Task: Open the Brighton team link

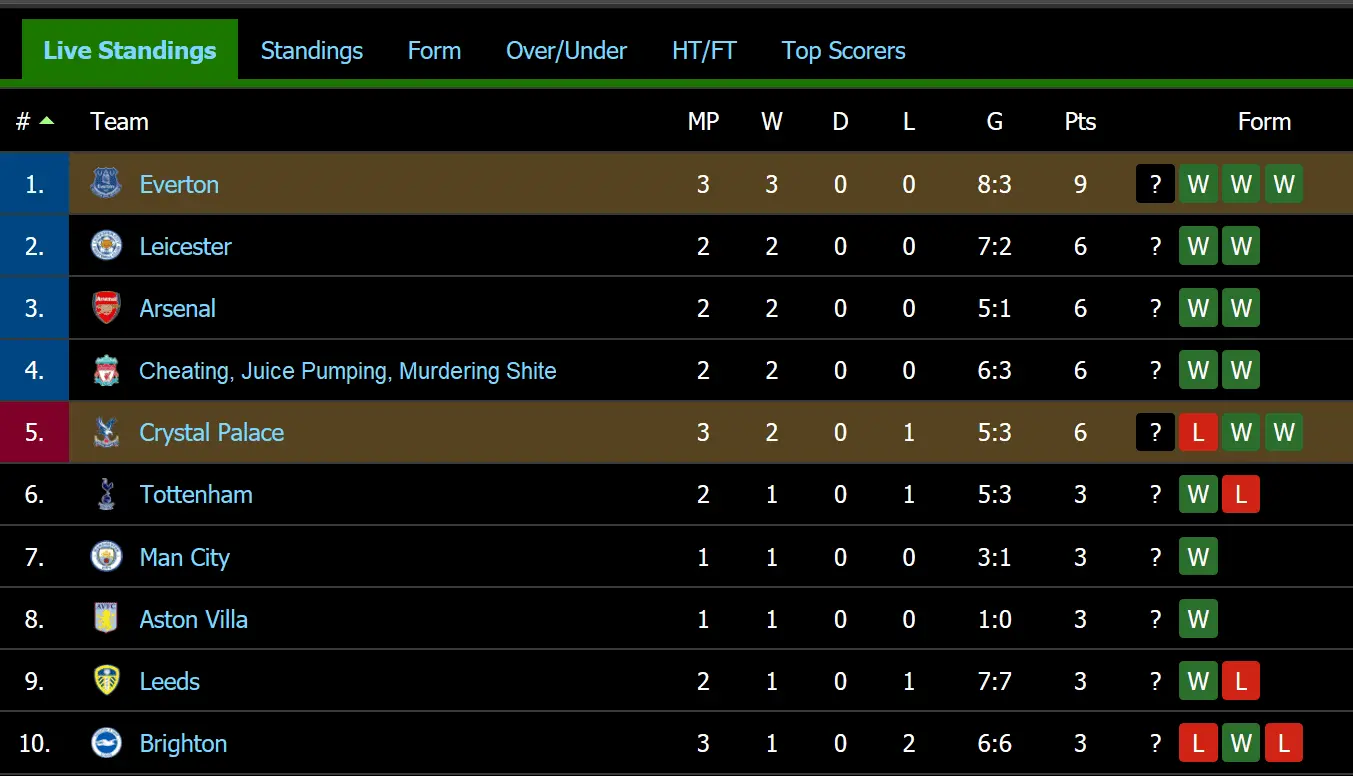Action: point(183,743)
